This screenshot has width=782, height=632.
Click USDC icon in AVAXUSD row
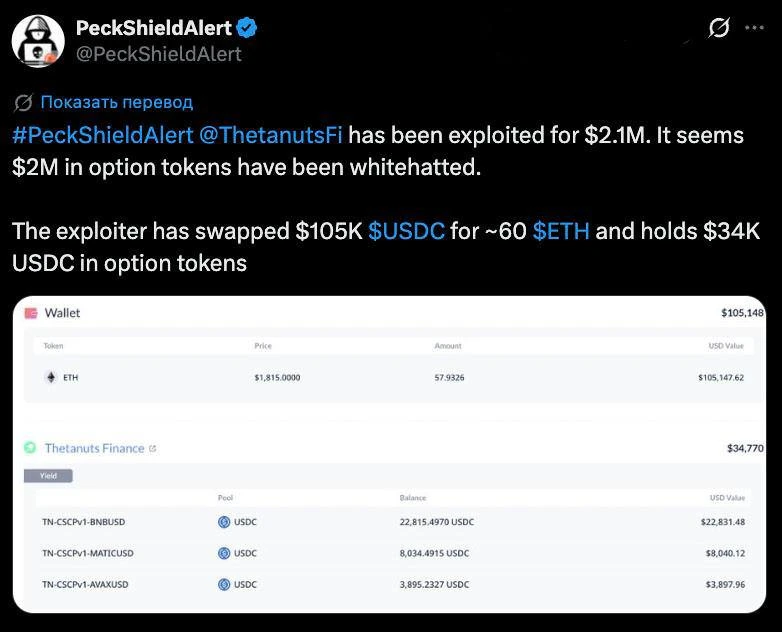[224, 584]
